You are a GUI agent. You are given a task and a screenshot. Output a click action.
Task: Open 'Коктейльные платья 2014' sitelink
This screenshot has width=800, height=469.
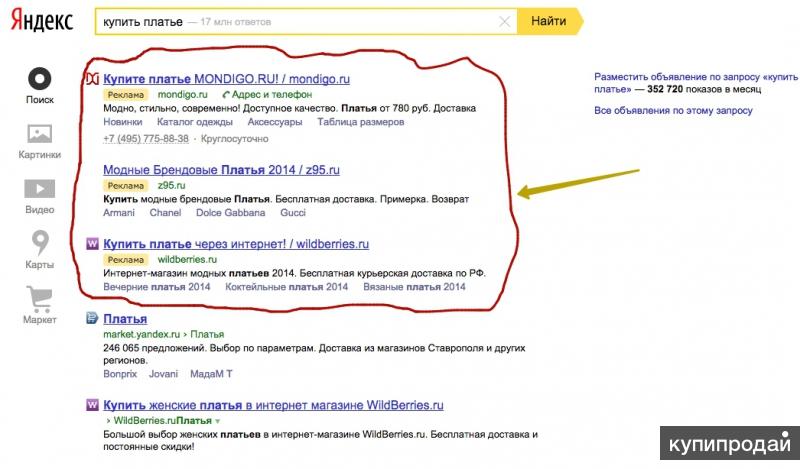tap(287, 287)
